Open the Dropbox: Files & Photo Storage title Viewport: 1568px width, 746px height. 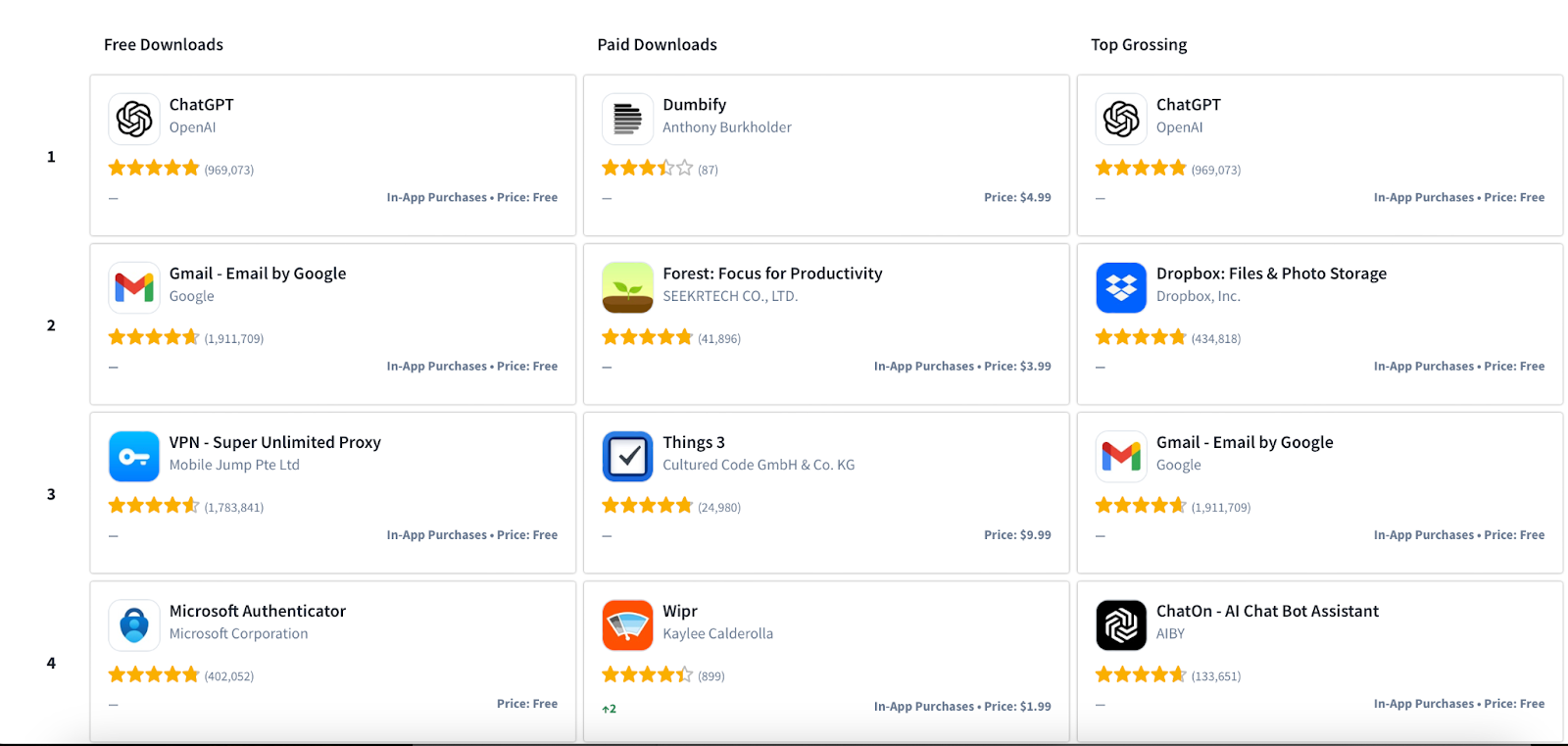coord(1271,274)
